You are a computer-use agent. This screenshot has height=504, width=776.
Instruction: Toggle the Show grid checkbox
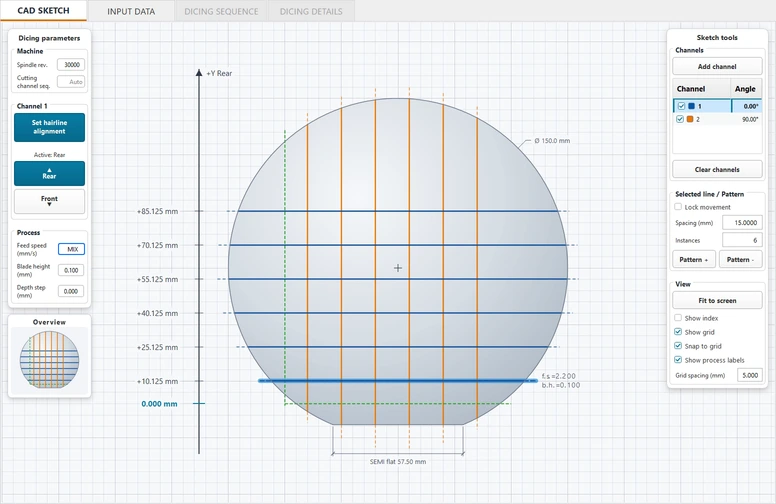pyautogui.click(x=678, y=332)
